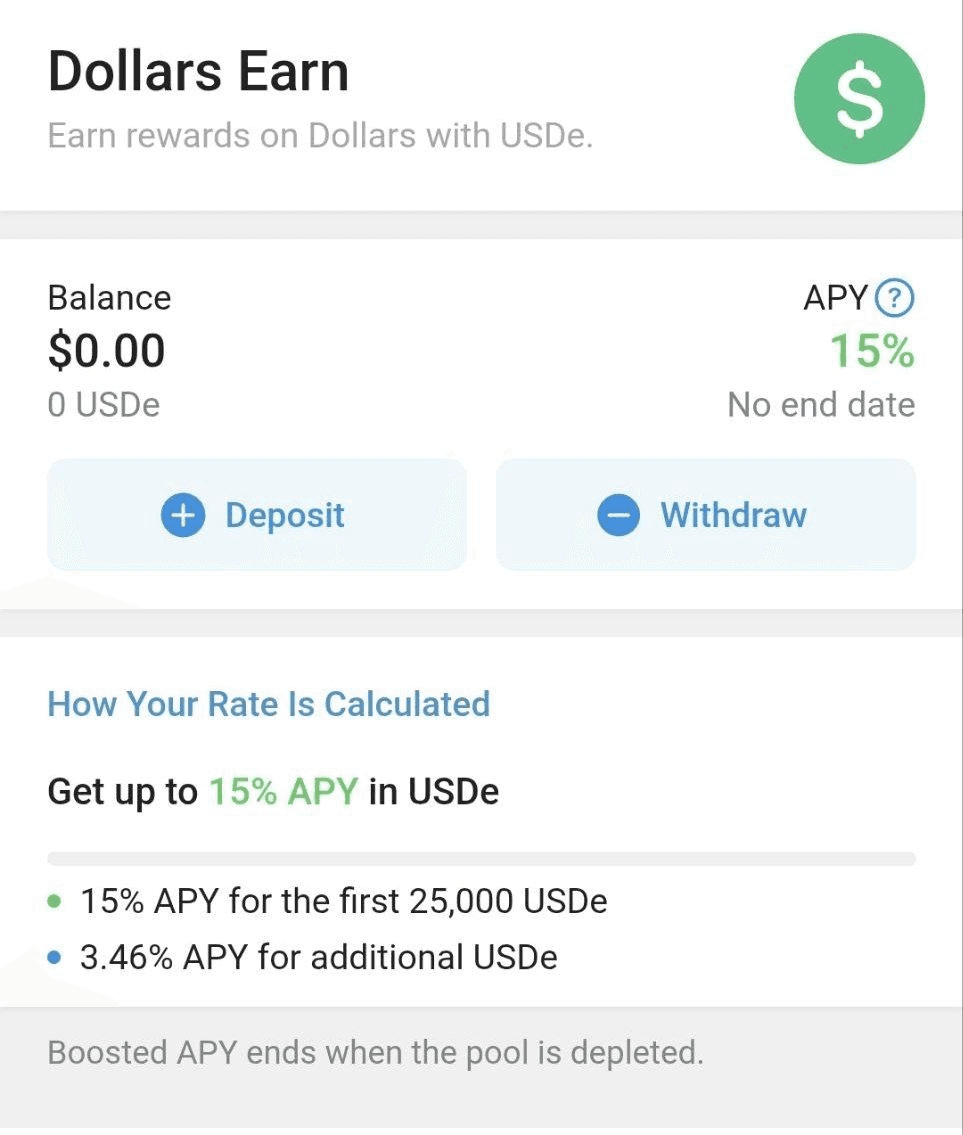Click the Boosted APY ends notice
This screenshot has width=963, height=1135.
(375, 1052)
